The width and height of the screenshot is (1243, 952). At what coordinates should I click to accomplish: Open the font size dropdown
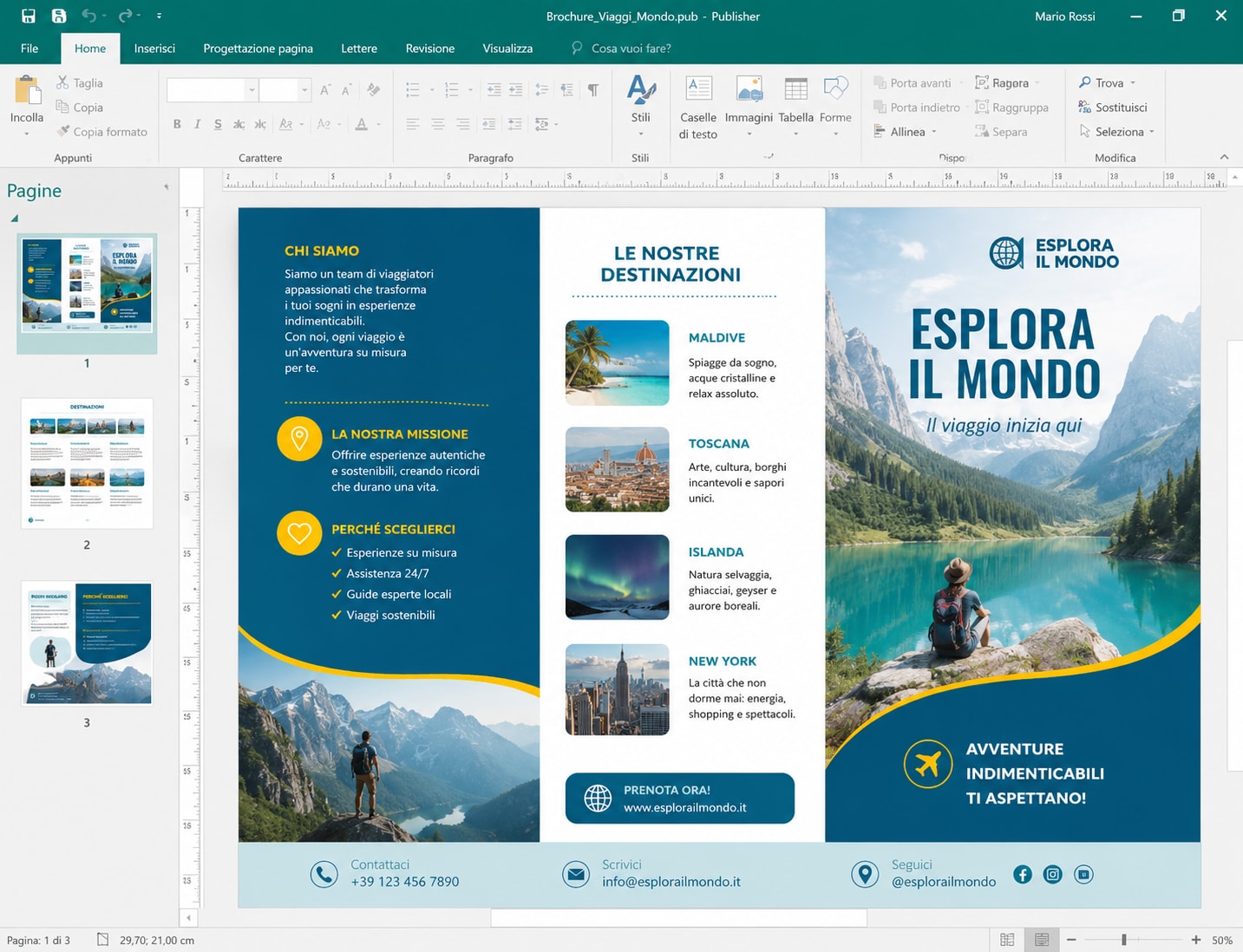point(304,89)
